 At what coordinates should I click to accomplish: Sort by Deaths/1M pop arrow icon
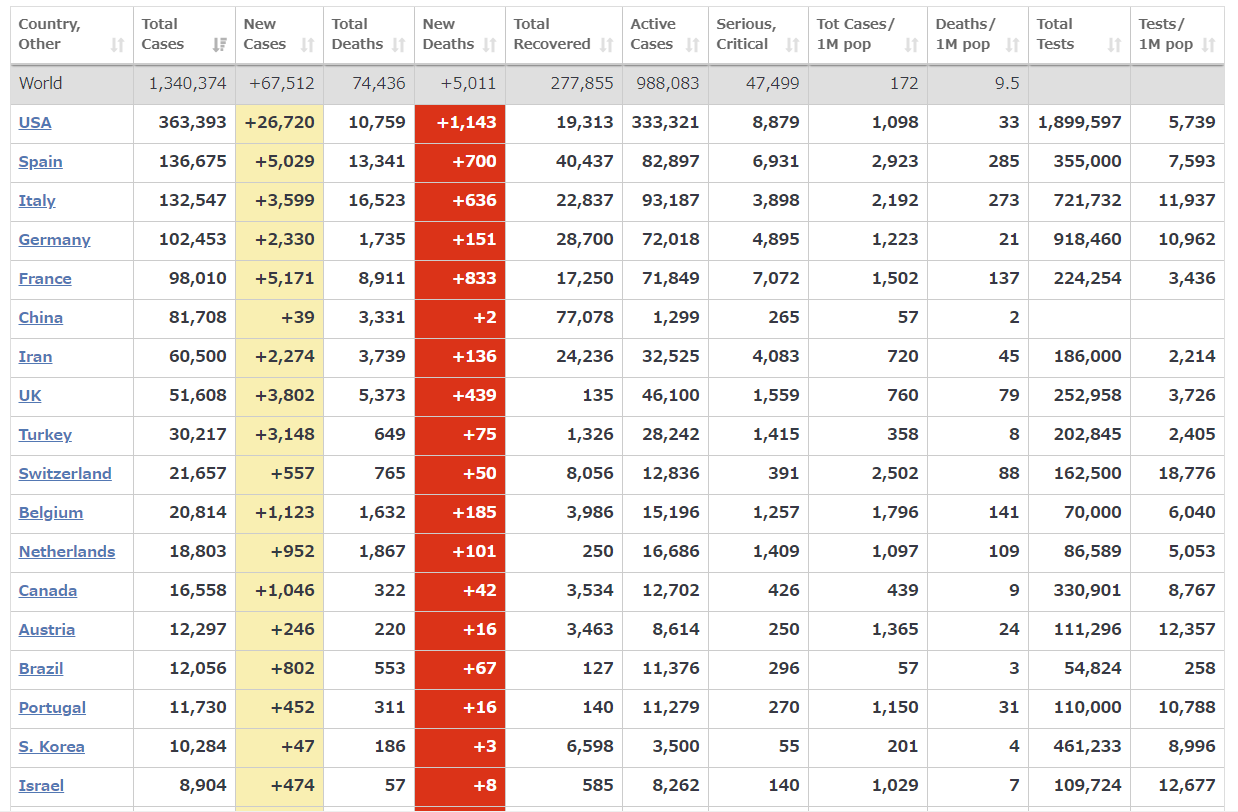[1013, 45]
